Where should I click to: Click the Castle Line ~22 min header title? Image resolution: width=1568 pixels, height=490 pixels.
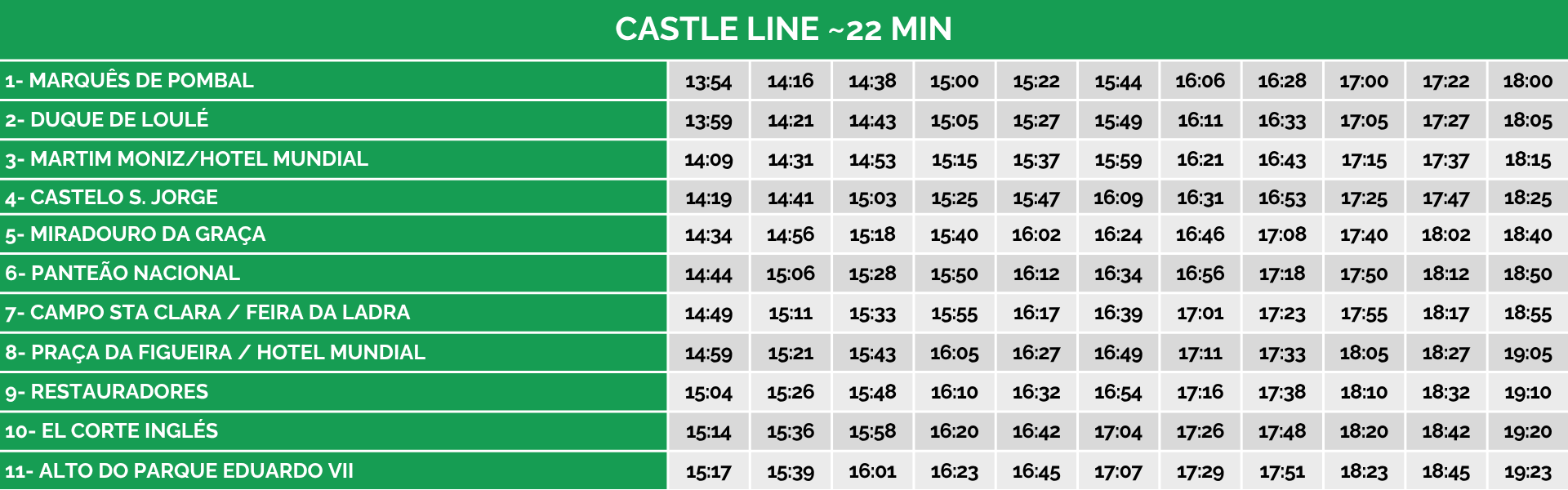pyautogui.click(x=783, y=29)
